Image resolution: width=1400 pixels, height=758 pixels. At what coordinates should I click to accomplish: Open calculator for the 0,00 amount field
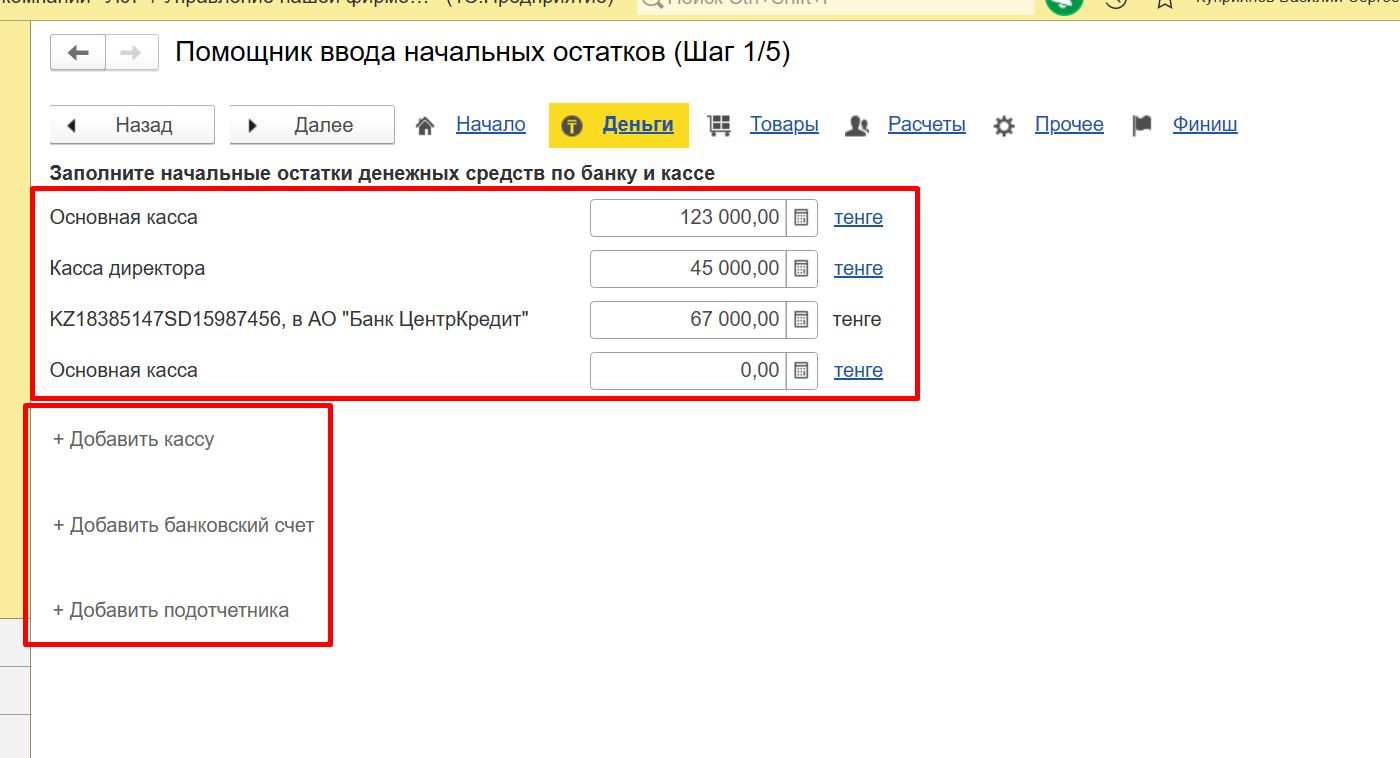point(801,370)
